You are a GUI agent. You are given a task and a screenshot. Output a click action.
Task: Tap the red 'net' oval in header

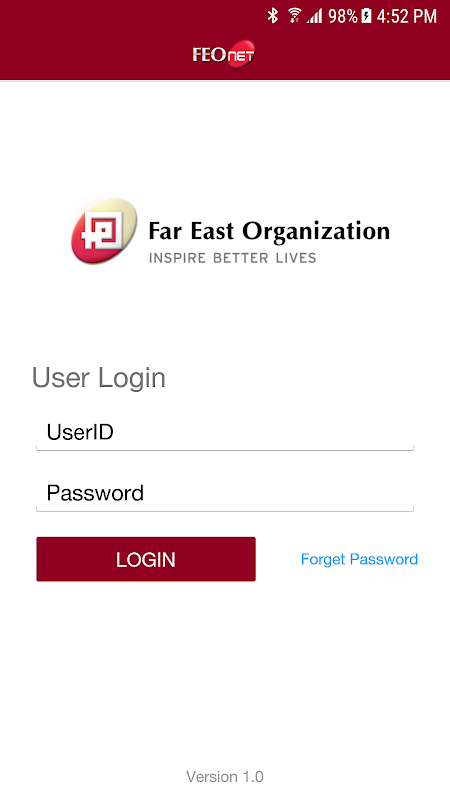point(240,54)
